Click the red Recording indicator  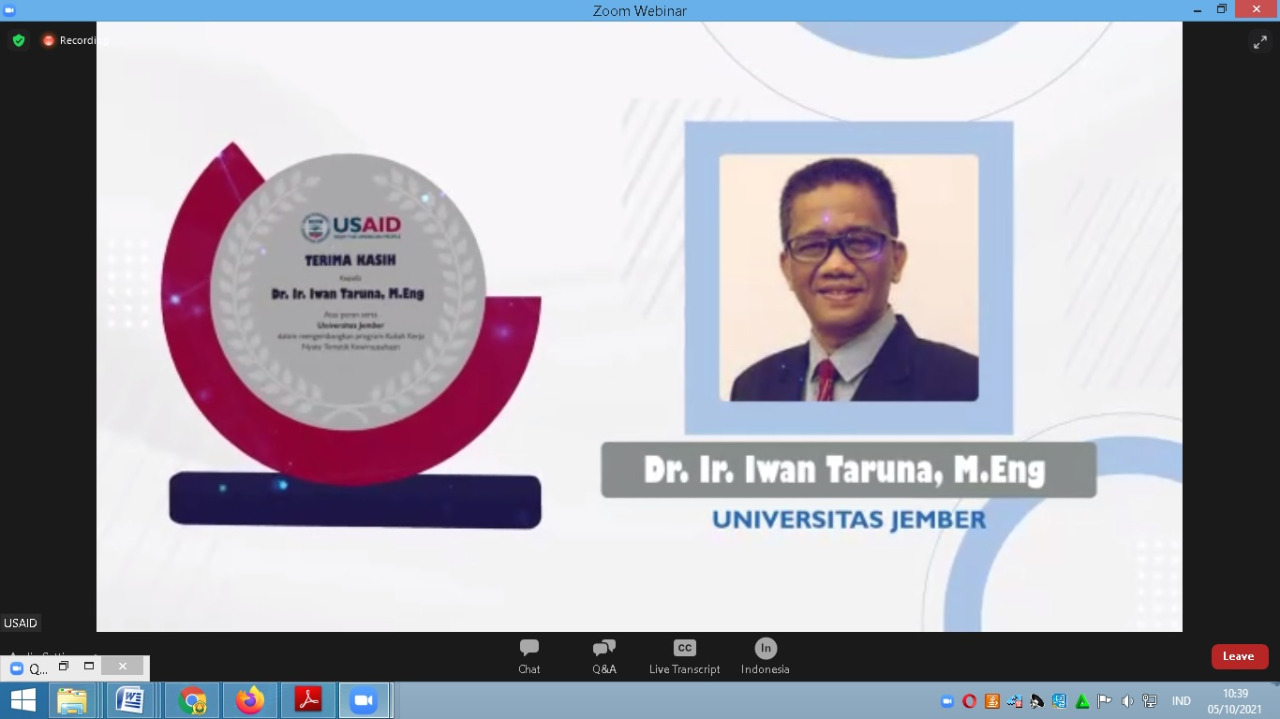pyautogui.click(x=74, y=40)
